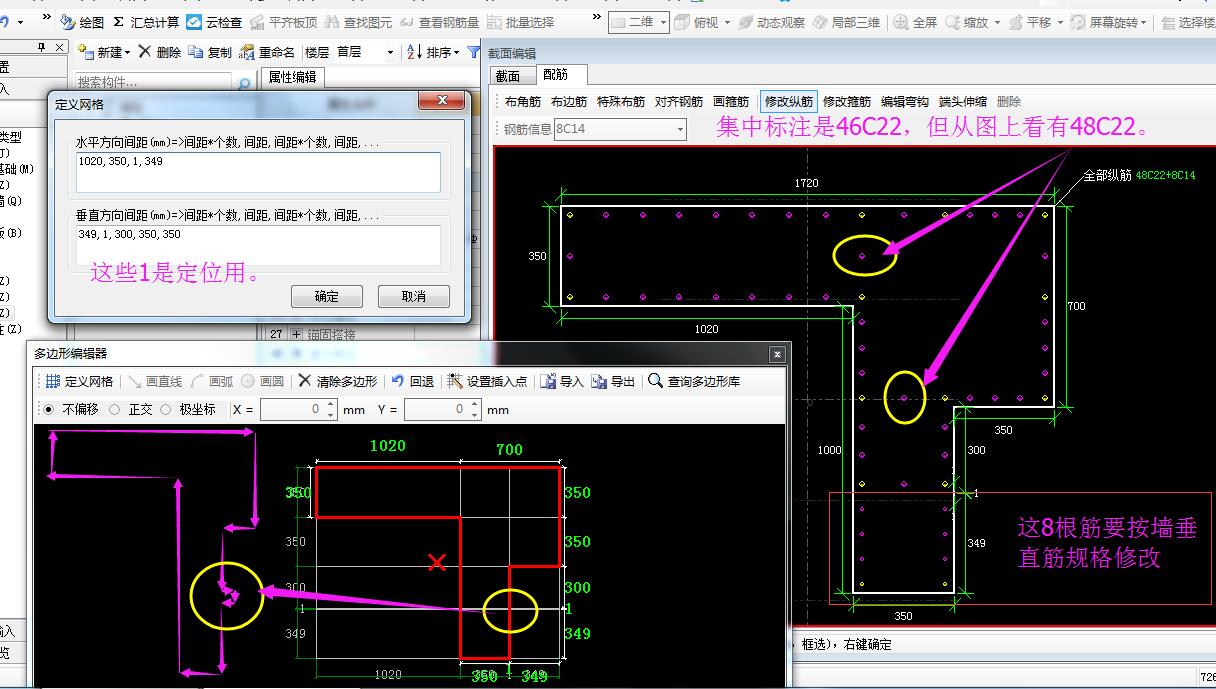Viewport: 1216px width, 689px height.
Task: Click 修改箍筋 modify stirrup command
Action: coord(847,102)
